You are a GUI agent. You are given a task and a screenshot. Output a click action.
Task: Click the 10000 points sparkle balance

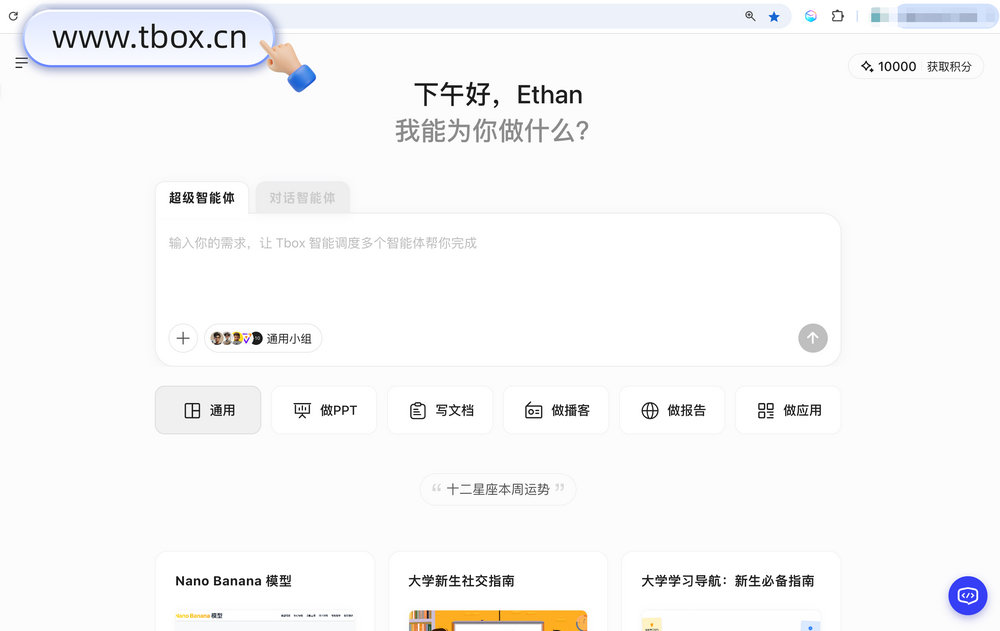[x=888, y=66]
